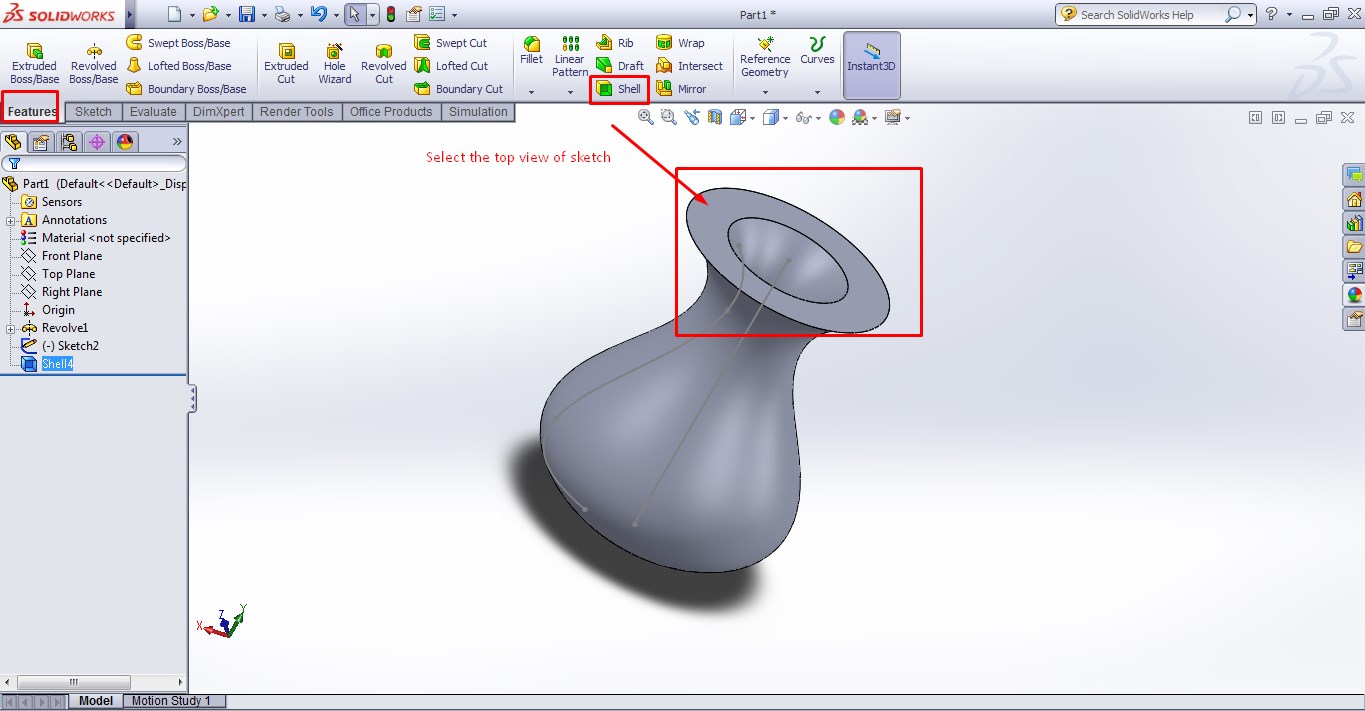Click the Shell feature tool
The height and width of the screenshot is (711, 1365).
(x=619, y=89)
